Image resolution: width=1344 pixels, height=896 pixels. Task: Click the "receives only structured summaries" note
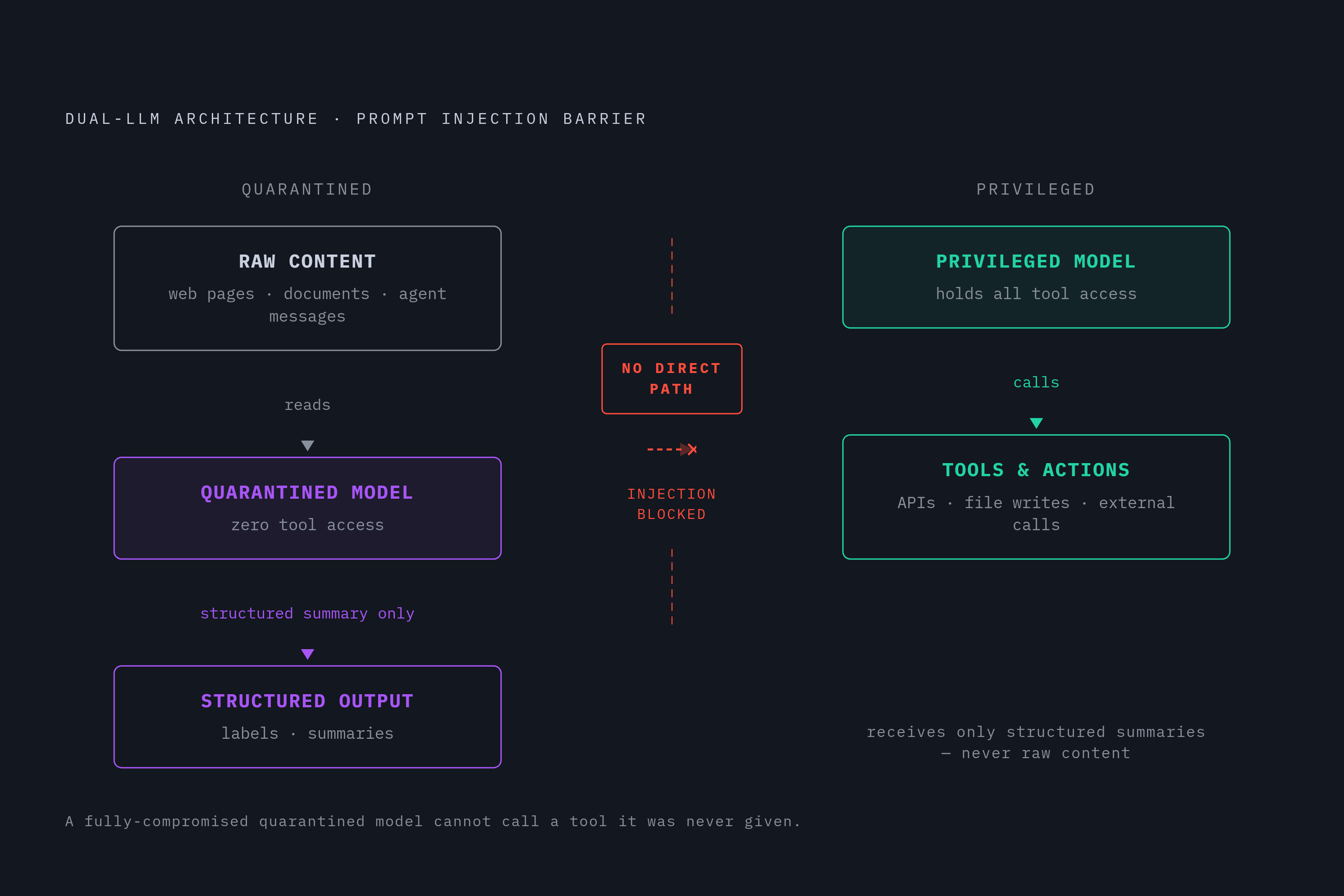(1036, 742)
